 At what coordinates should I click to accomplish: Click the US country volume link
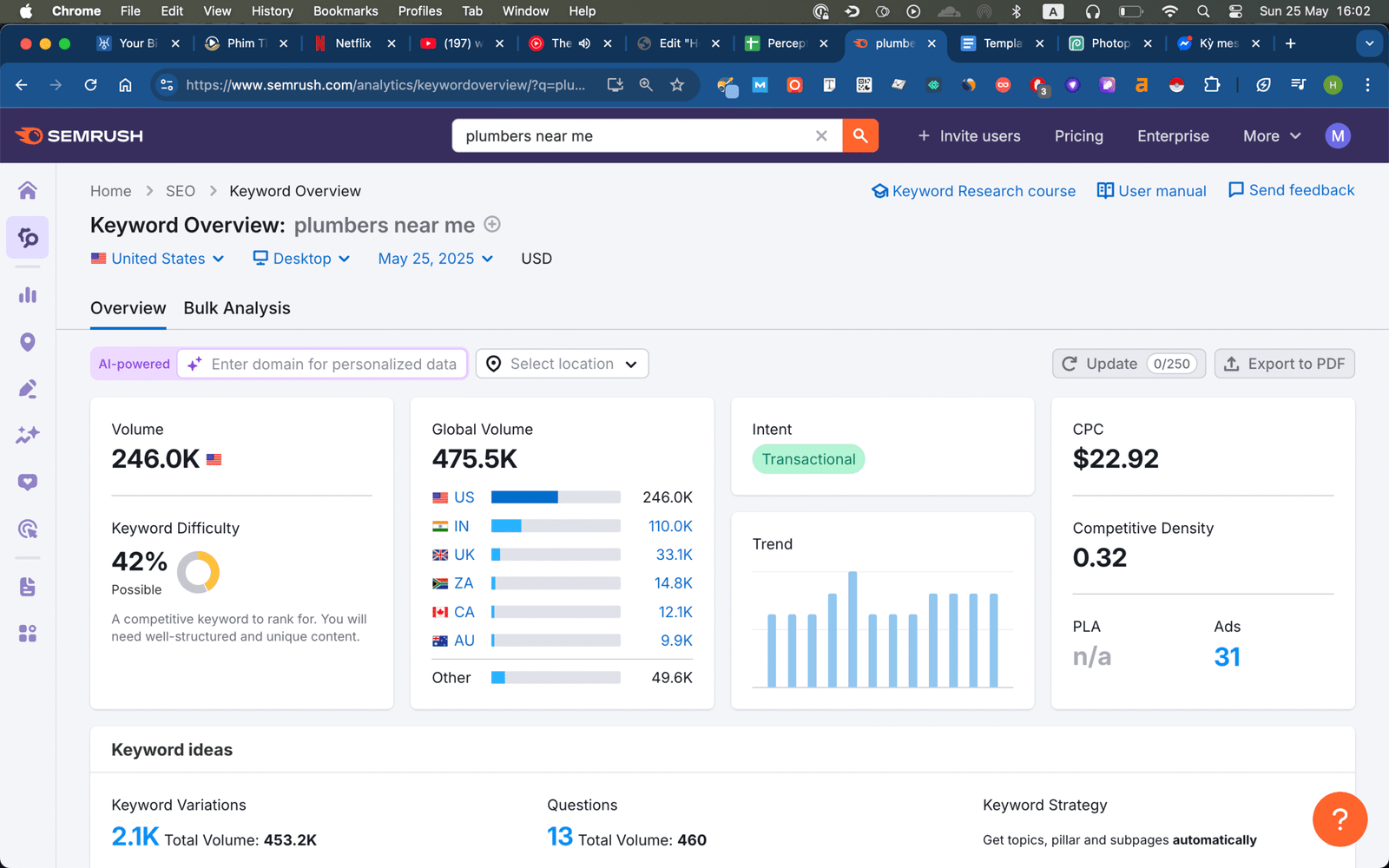464,497
